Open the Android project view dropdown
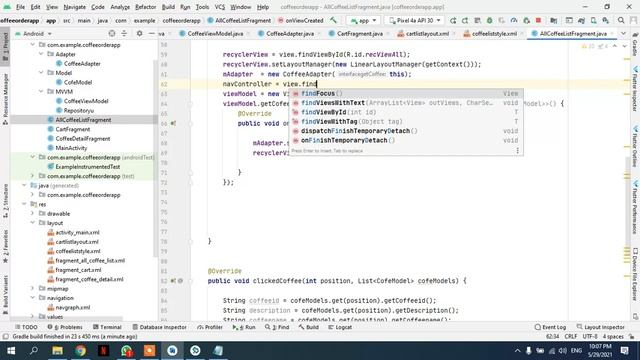Viewport: 640px width, 360px height. click(x=33, y=33)
